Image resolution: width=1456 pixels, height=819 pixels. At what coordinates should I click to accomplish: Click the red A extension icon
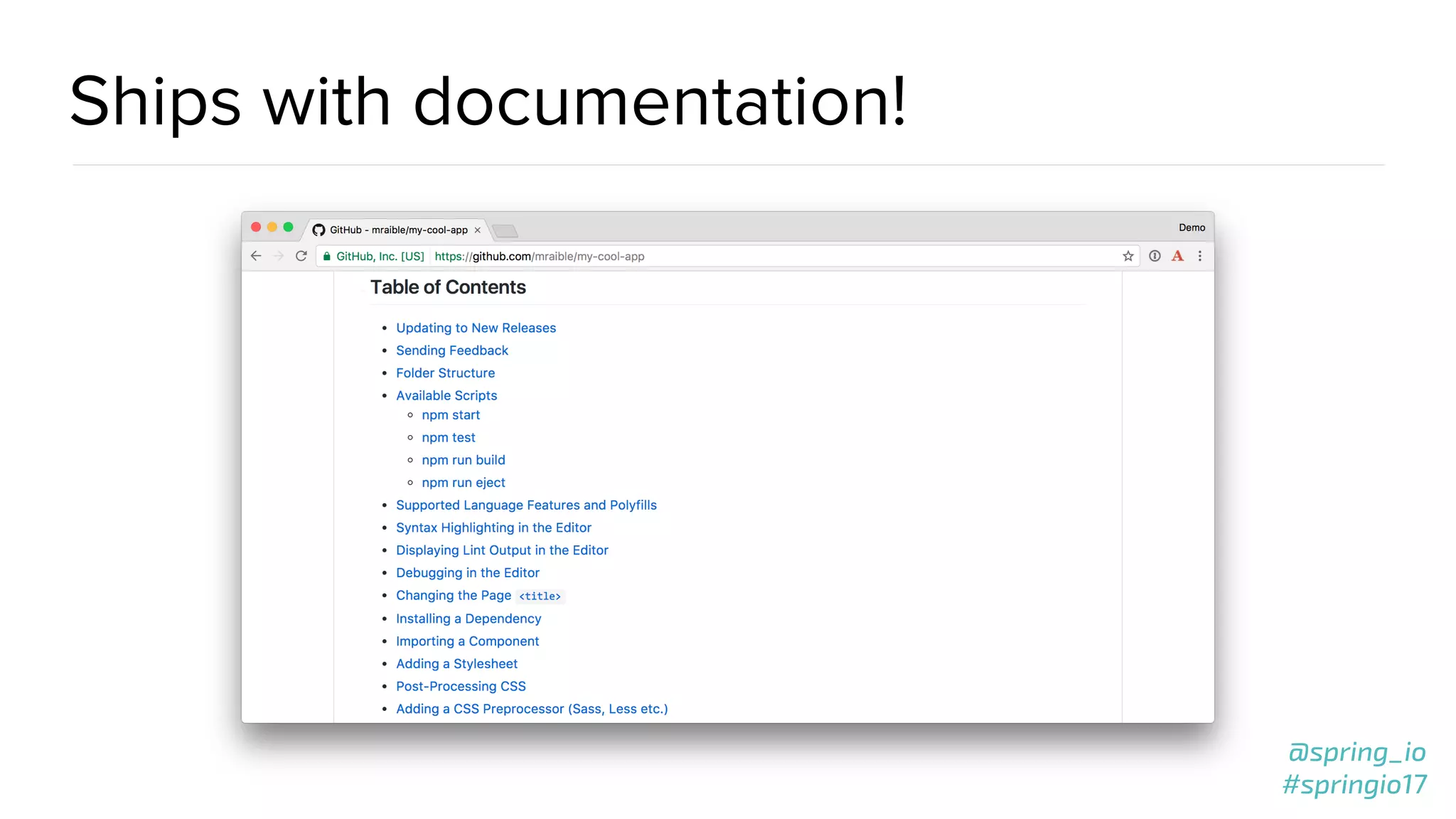1177,256
